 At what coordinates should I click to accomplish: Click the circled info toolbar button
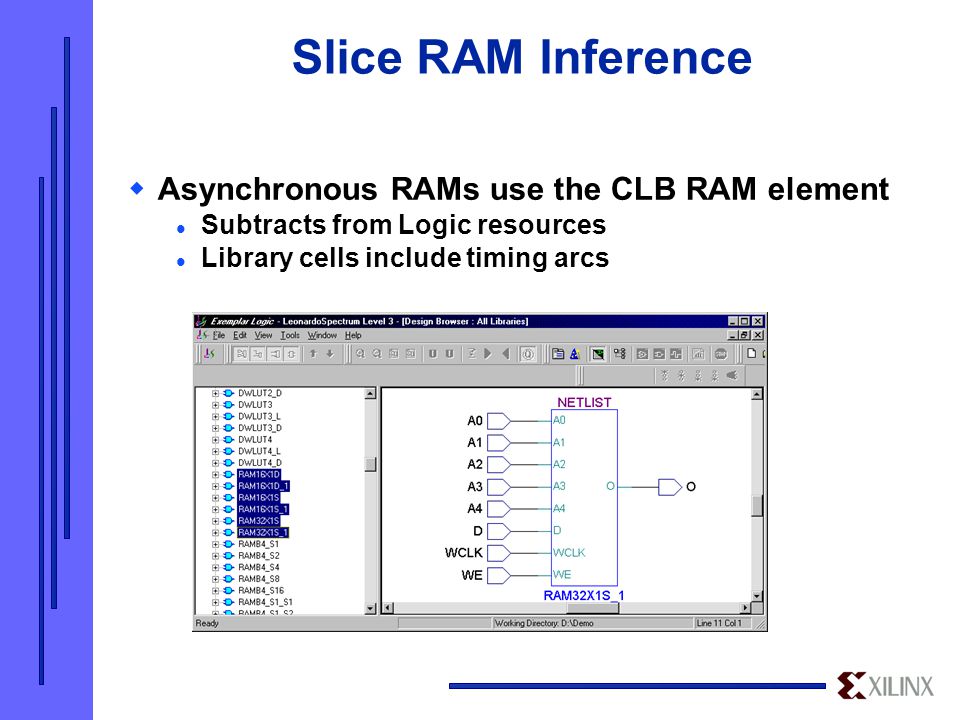(x=528, y=354)
